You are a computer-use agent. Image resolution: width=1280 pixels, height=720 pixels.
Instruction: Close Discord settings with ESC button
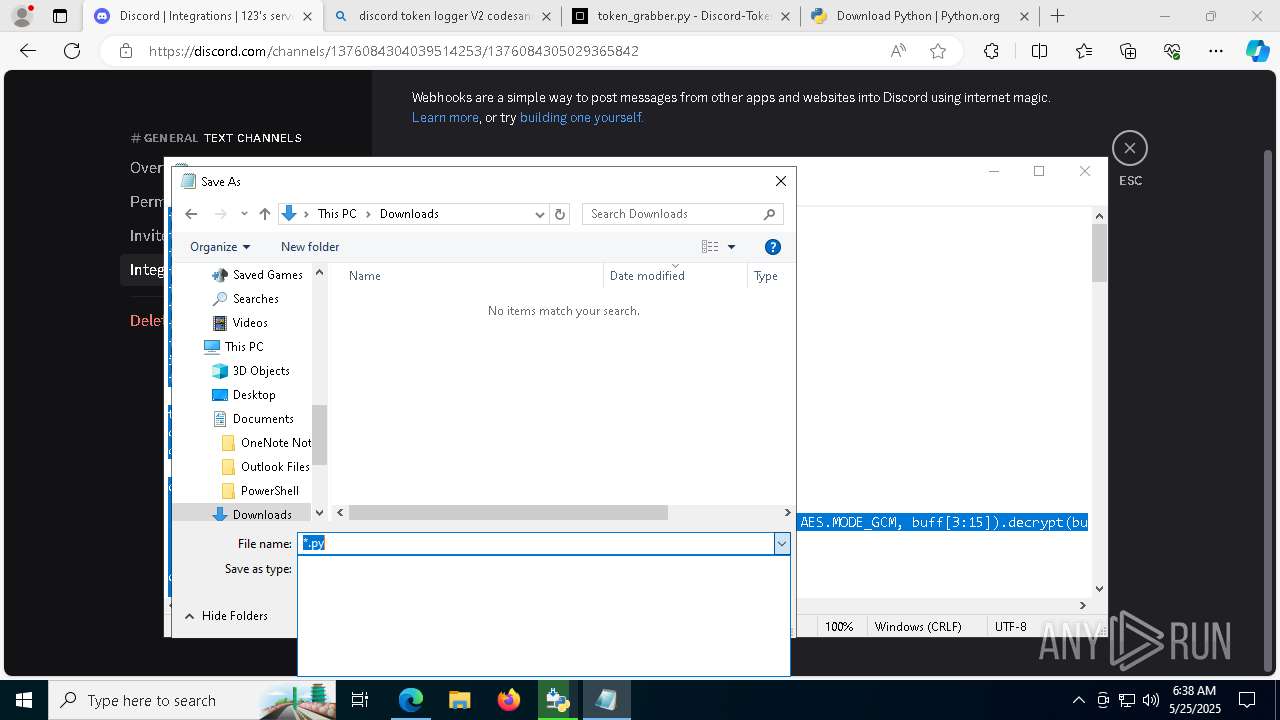pos(1130,148)
